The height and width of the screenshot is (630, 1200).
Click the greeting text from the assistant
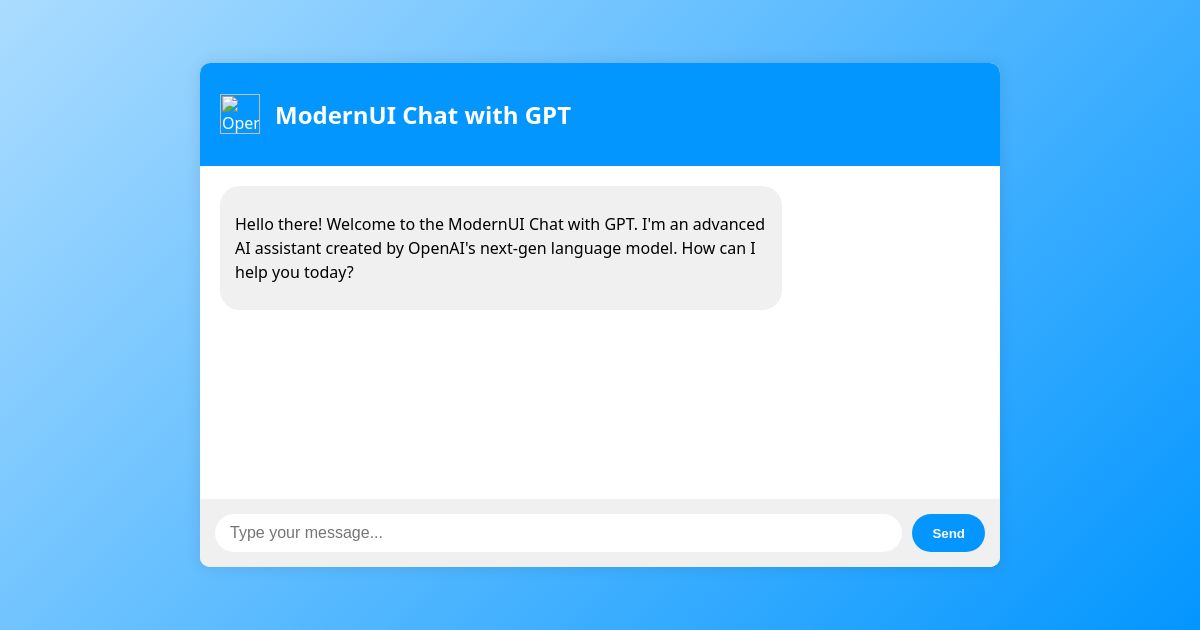pos(500,248)
